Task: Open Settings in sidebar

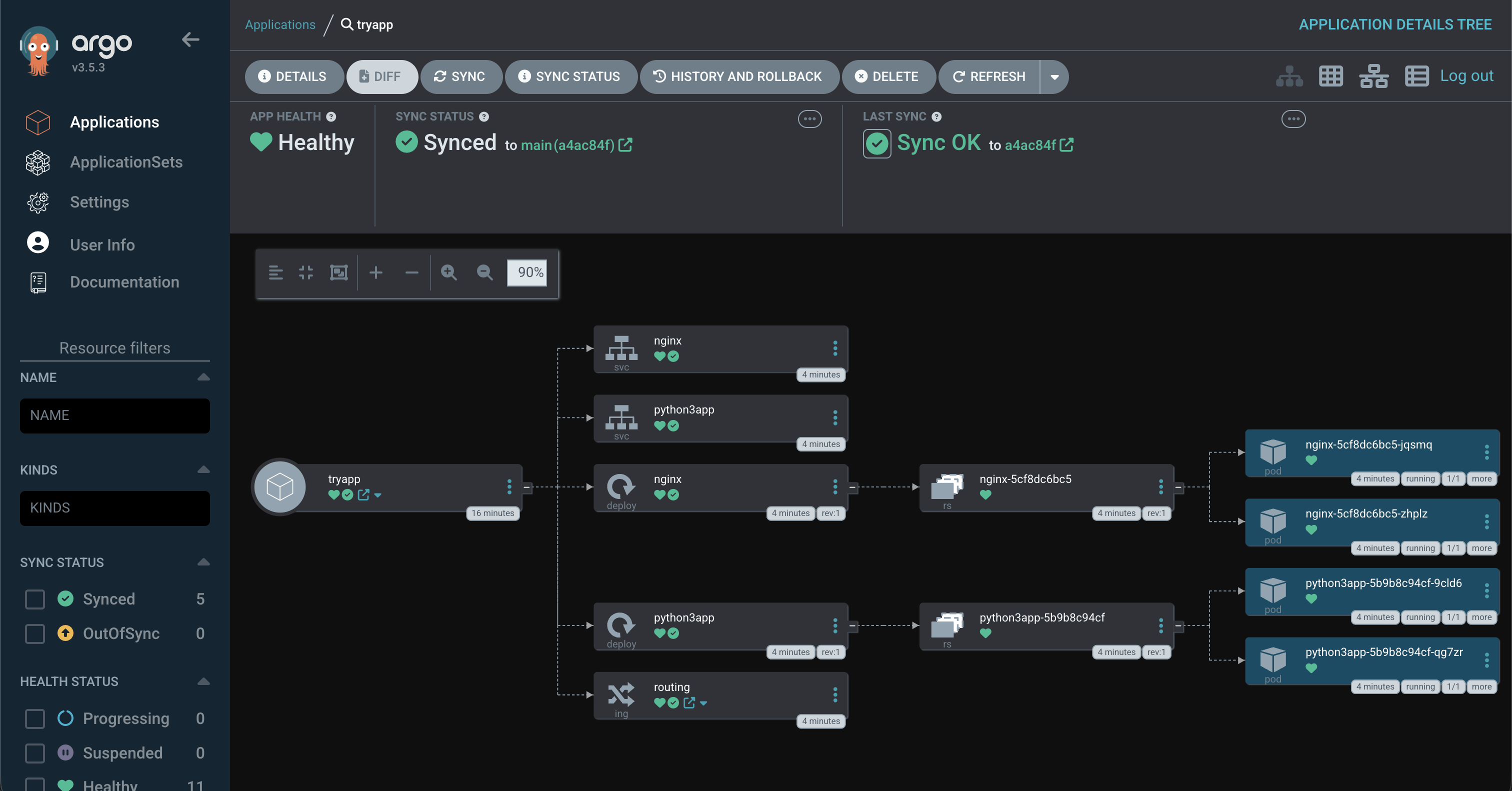Action: (x=99, y=202)
